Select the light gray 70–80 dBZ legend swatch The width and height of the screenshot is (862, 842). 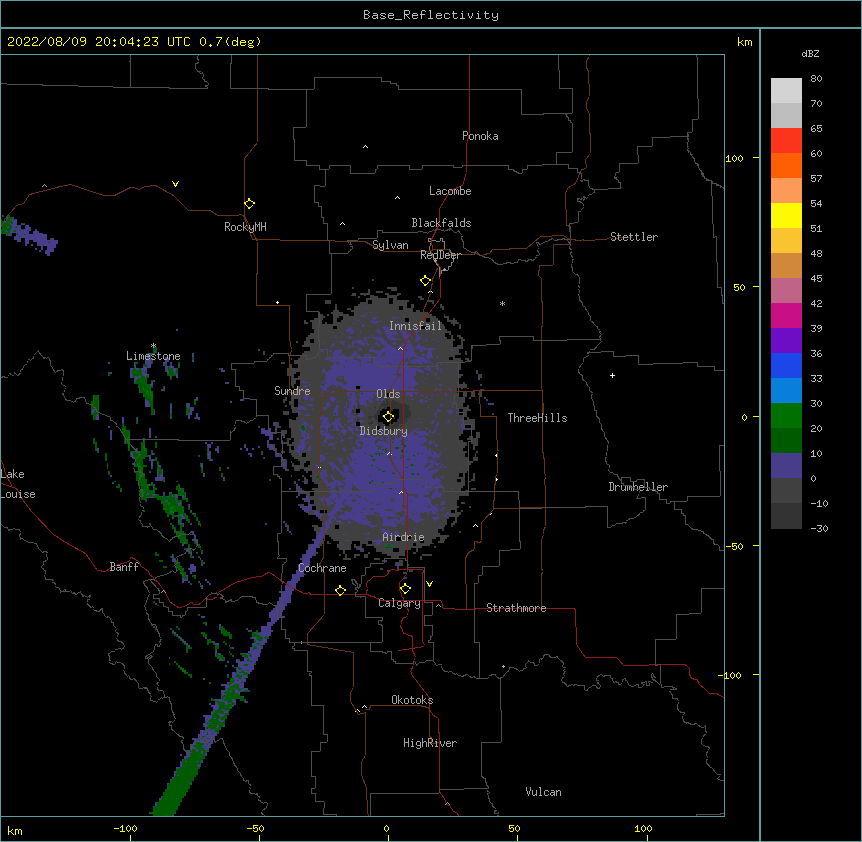(x=786, y=90)
